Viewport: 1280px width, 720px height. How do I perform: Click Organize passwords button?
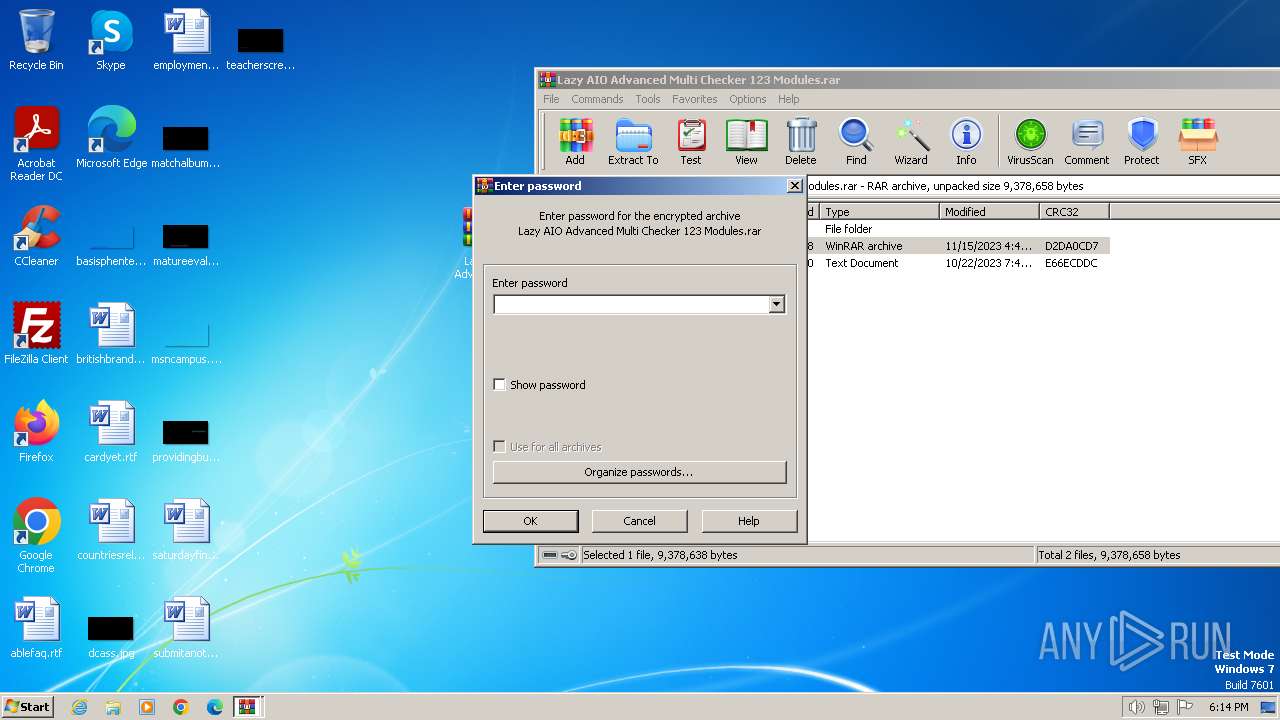[x=639, y=472]
